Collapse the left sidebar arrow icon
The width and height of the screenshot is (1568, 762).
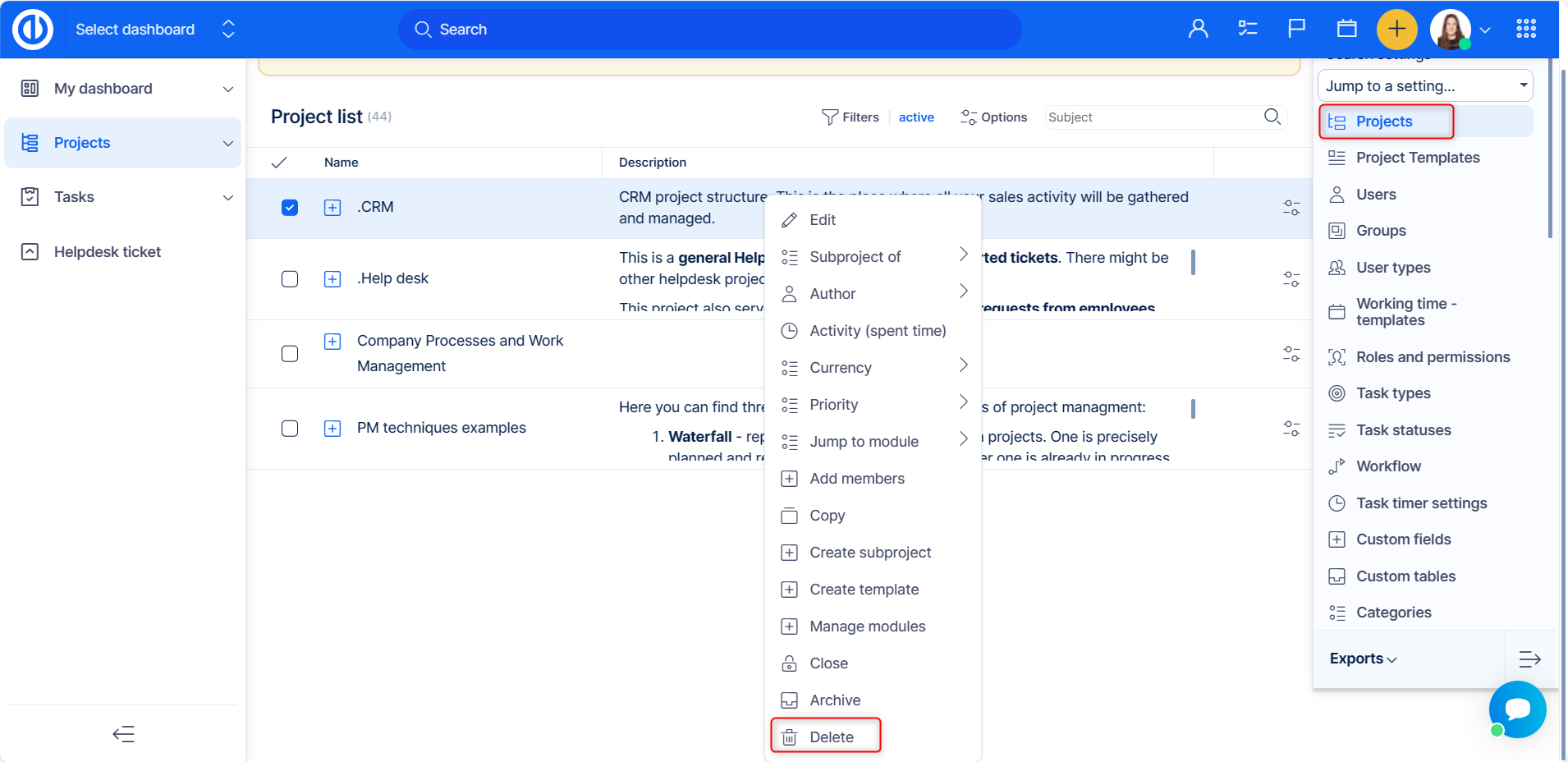[x=123, y=734]
